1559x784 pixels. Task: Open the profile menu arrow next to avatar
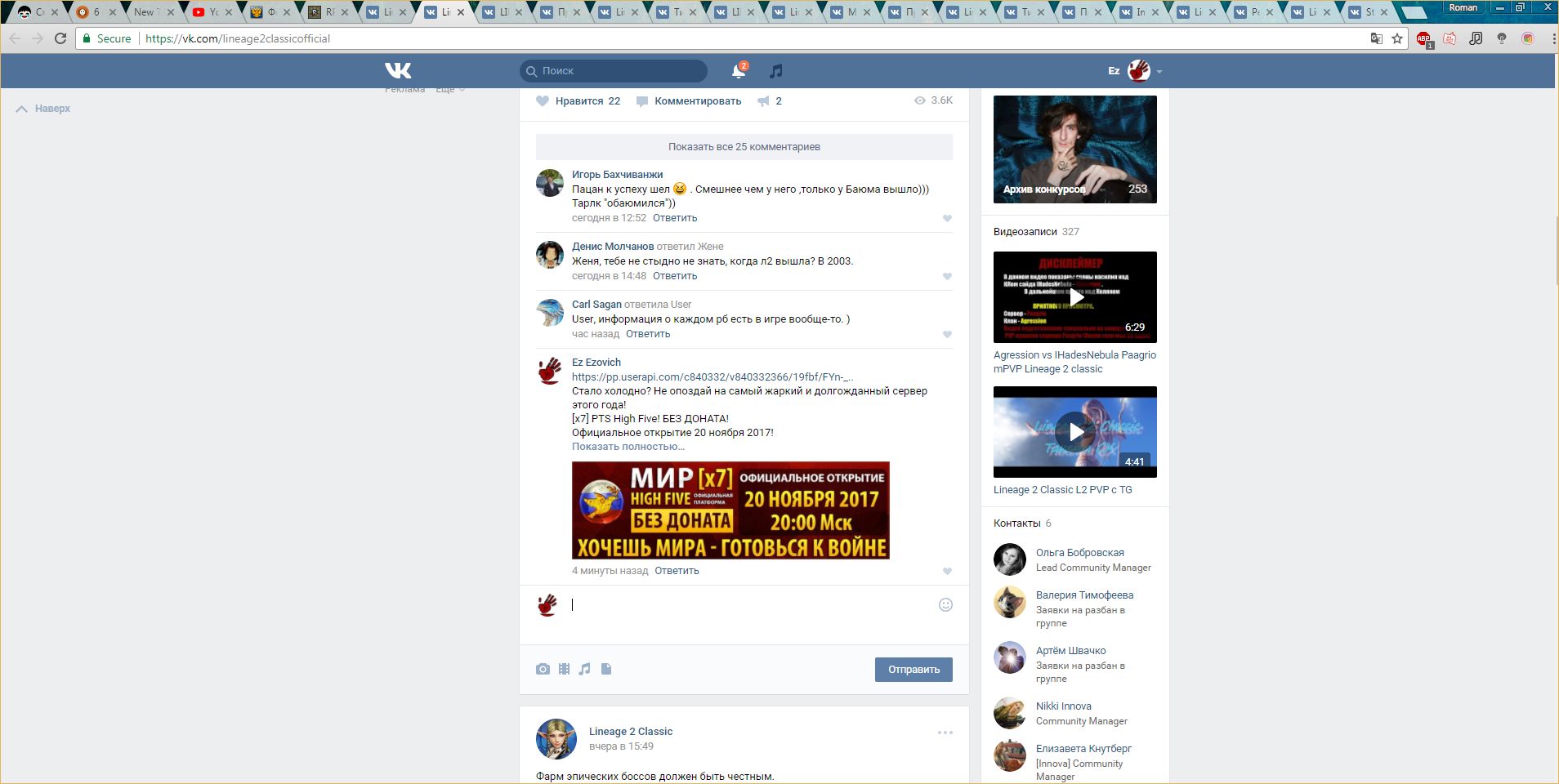coord(1159,72)
